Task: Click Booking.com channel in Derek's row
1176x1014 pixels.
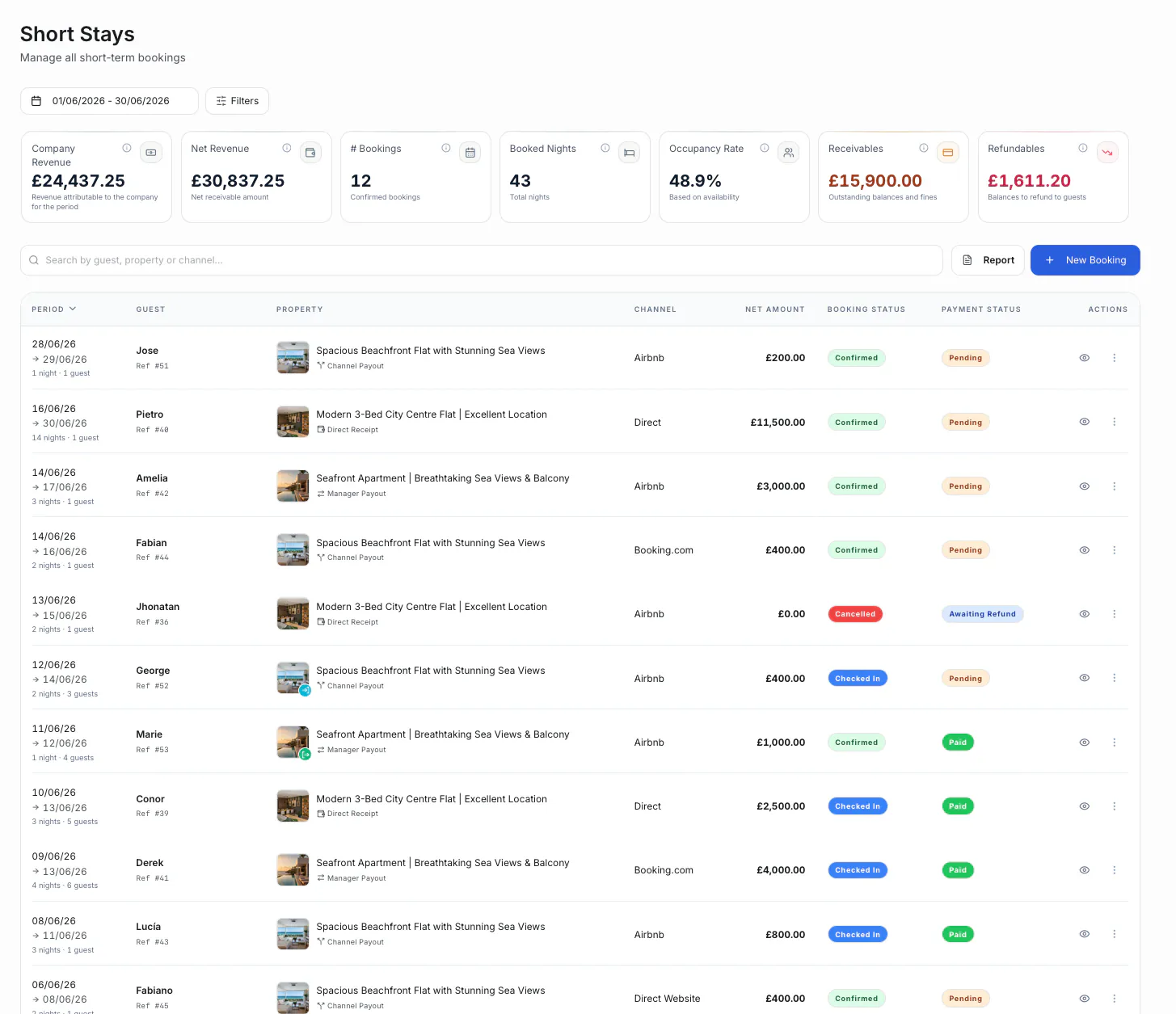Action: coord(664,870)
